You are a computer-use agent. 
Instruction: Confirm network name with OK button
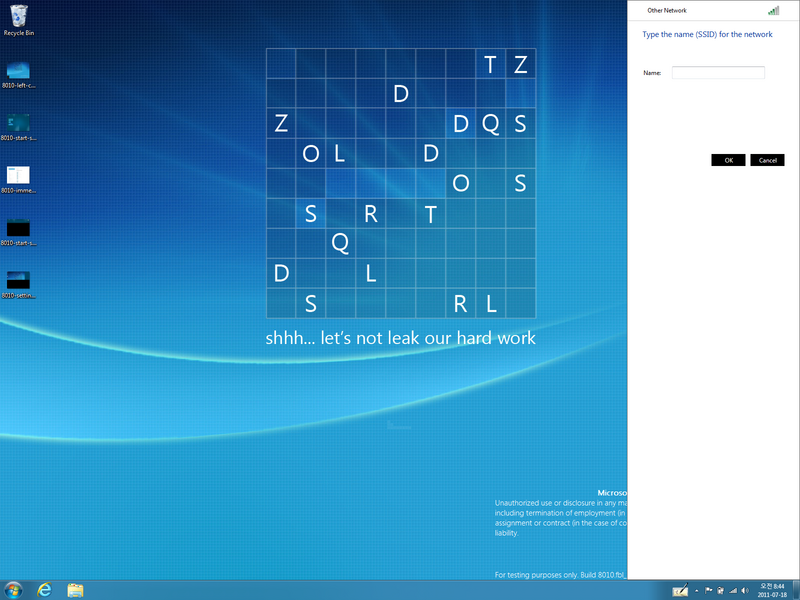[728, 160]
